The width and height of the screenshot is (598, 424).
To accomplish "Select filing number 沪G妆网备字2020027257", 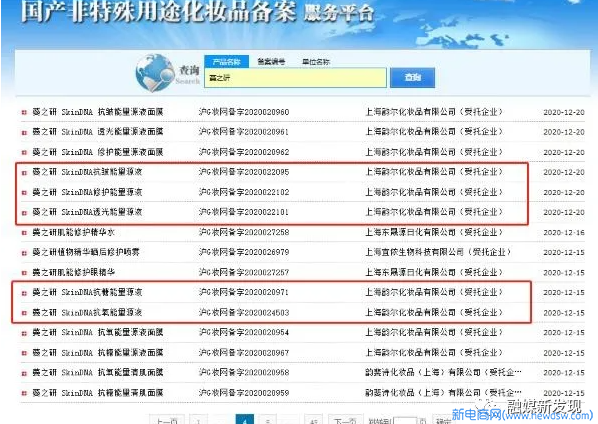I will [x=244, y=272].
